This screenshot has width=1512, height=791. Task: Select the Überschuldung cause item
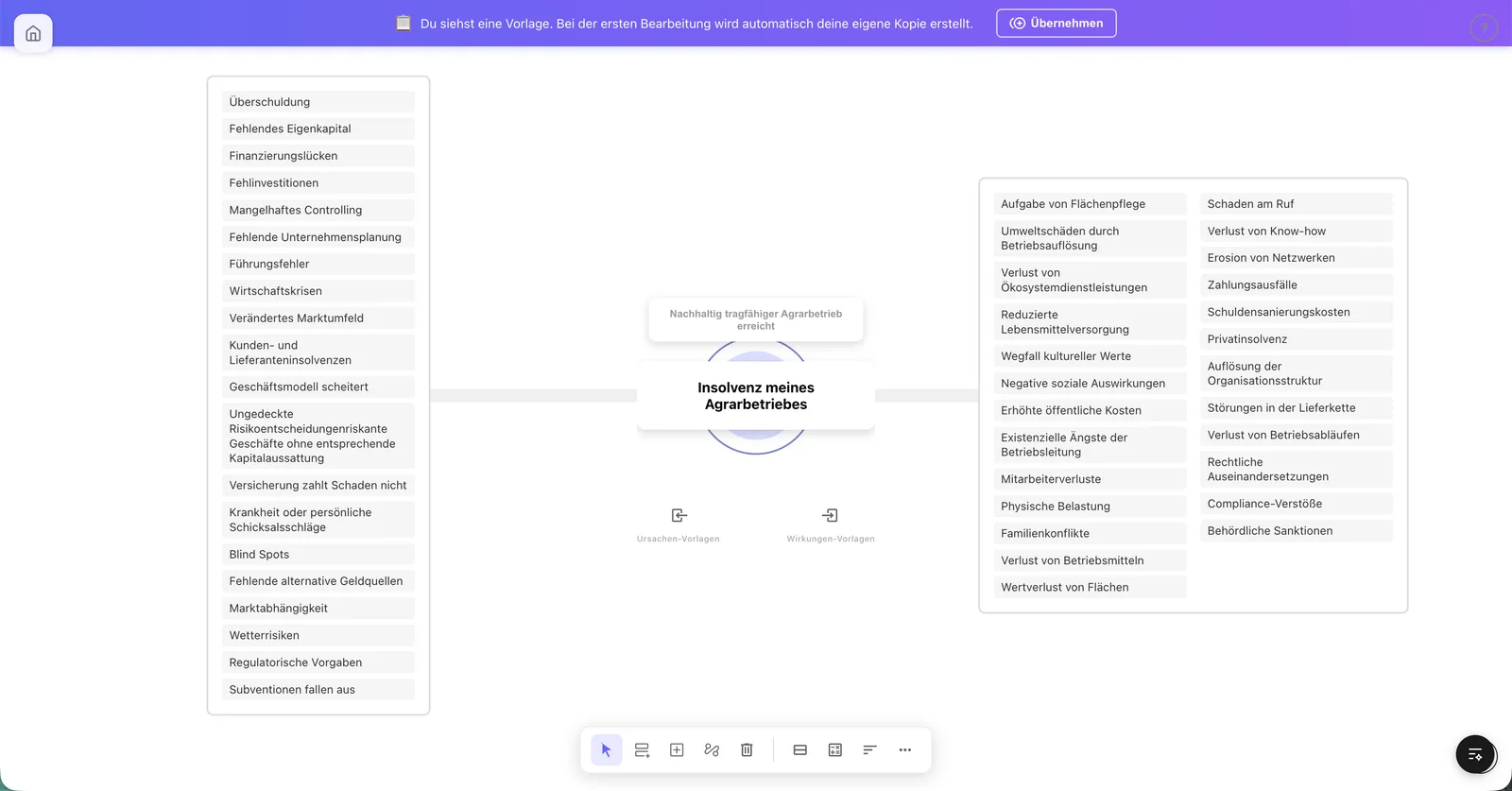point(318,102)
